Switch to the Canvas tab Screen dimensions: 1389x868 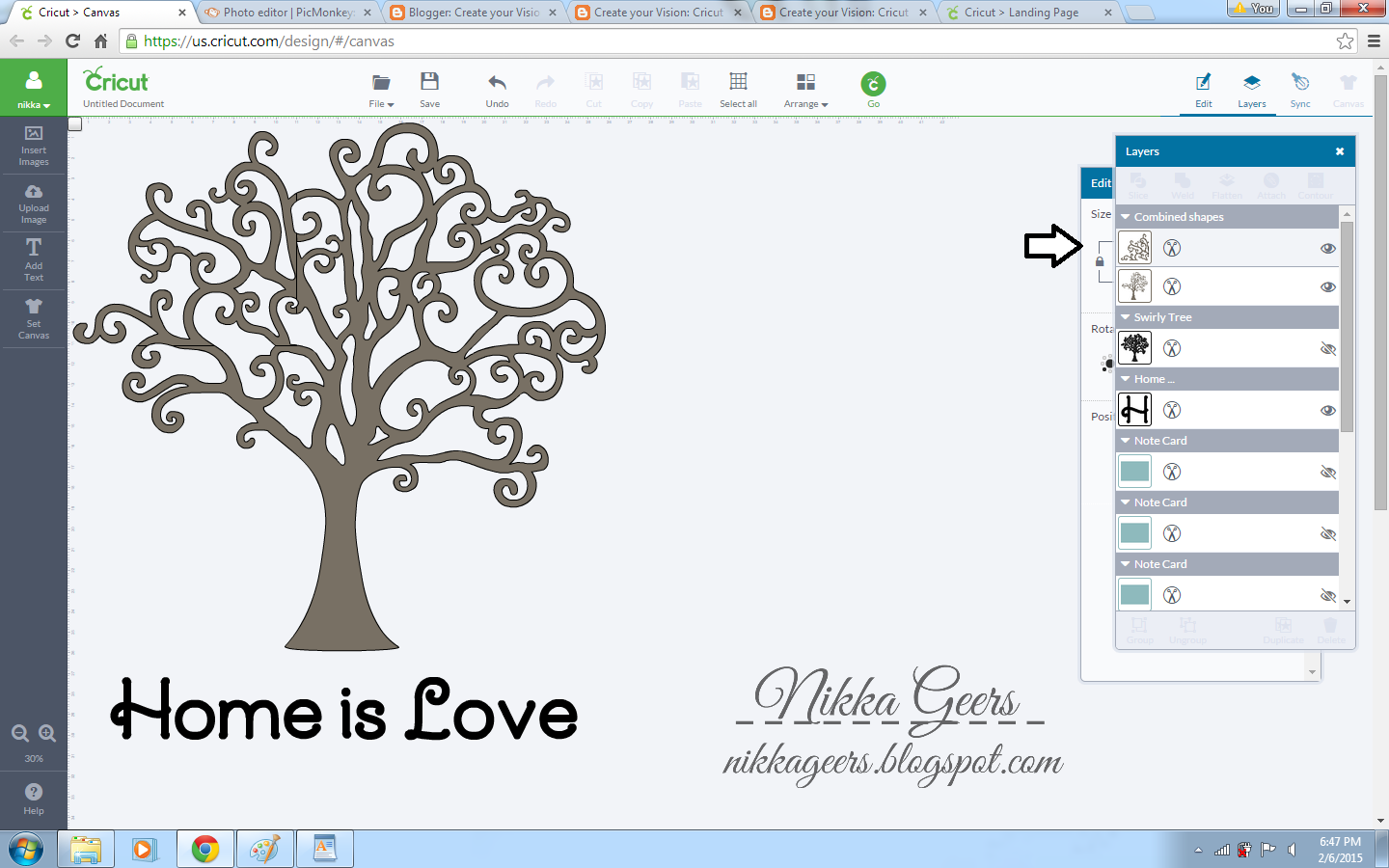[x=1348, y=89]
